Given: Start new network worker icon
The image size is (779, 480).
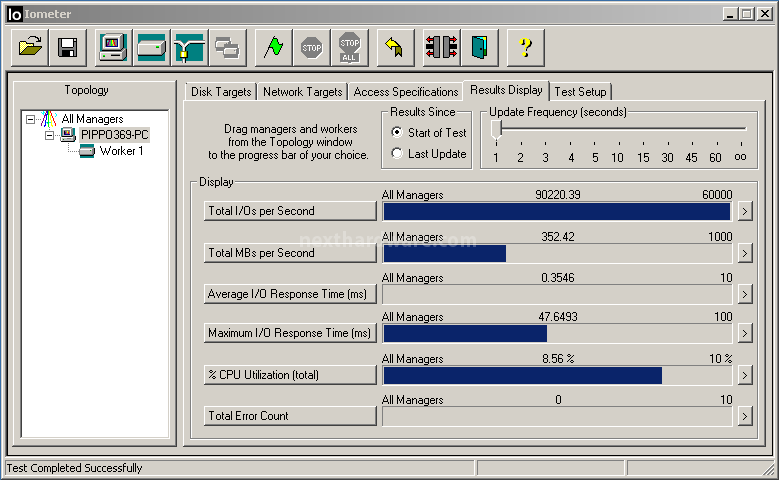Looking at the screenshot, I should [189, 48].
